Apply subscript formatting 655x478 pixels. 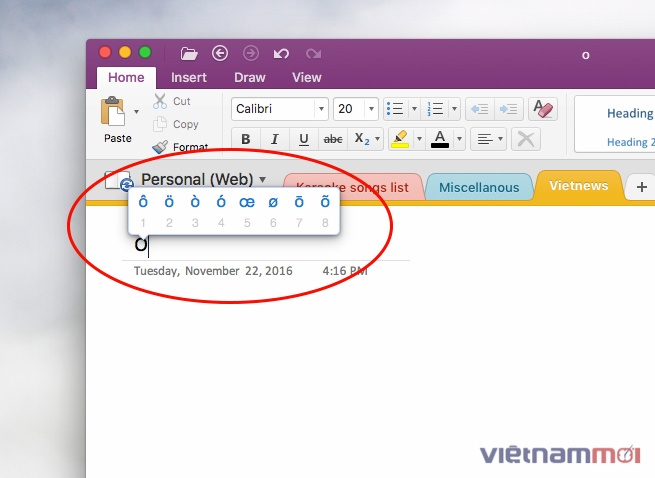coord(361,139)
